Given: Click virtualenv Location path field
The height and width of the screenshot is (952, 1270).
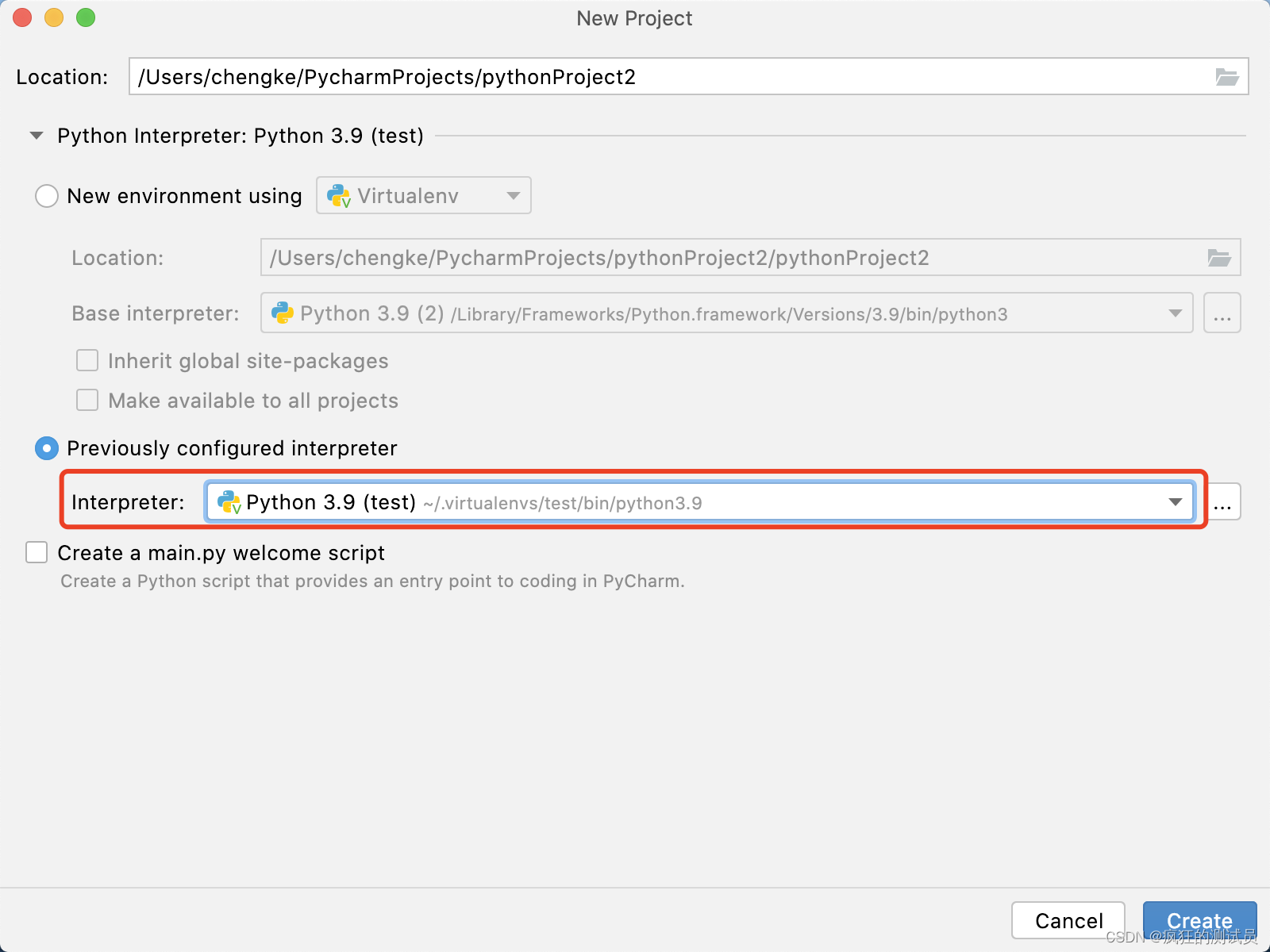Looking at the screenshot, I should coord(750,258).
